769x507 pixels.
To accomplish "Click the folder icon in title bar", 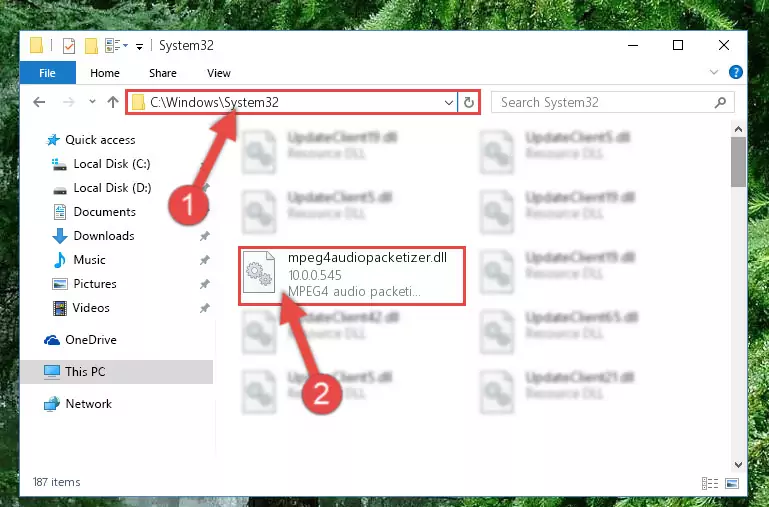I will point(36,46).
